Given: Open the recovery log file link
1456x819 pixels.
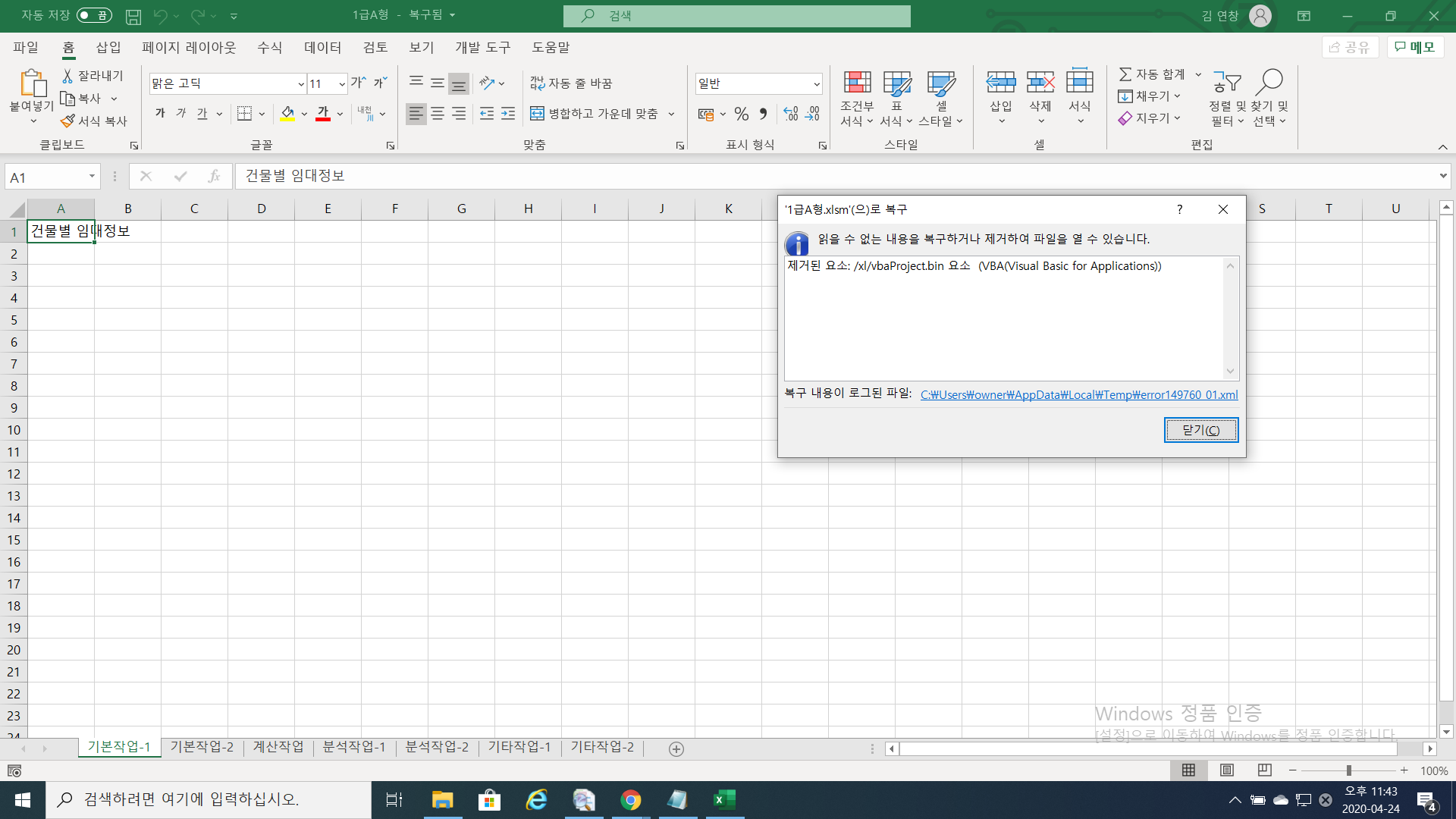Looking at the screenshot, I should pos(1078,394).
